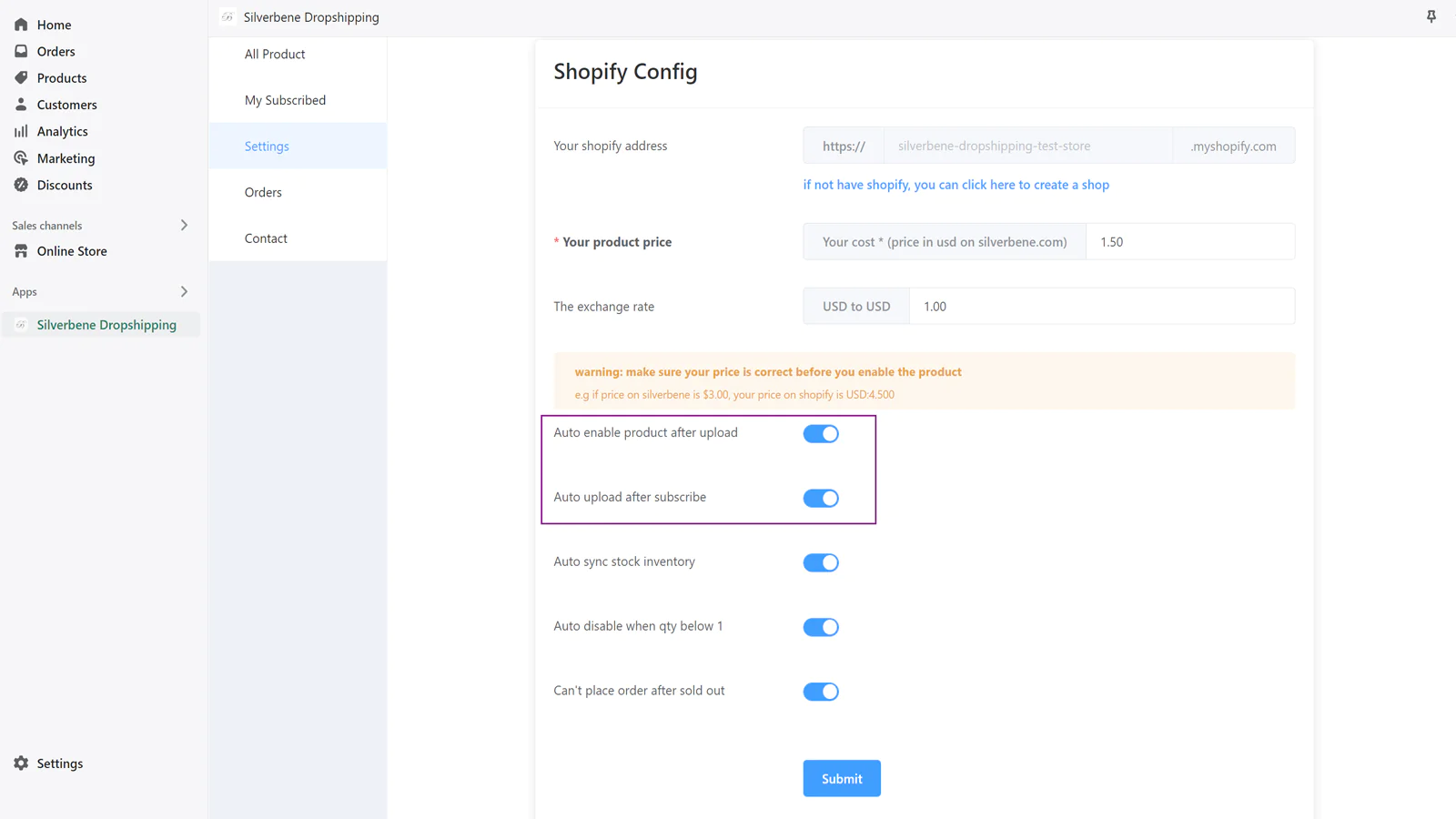Expand the Sales channels section chevron

184,226
